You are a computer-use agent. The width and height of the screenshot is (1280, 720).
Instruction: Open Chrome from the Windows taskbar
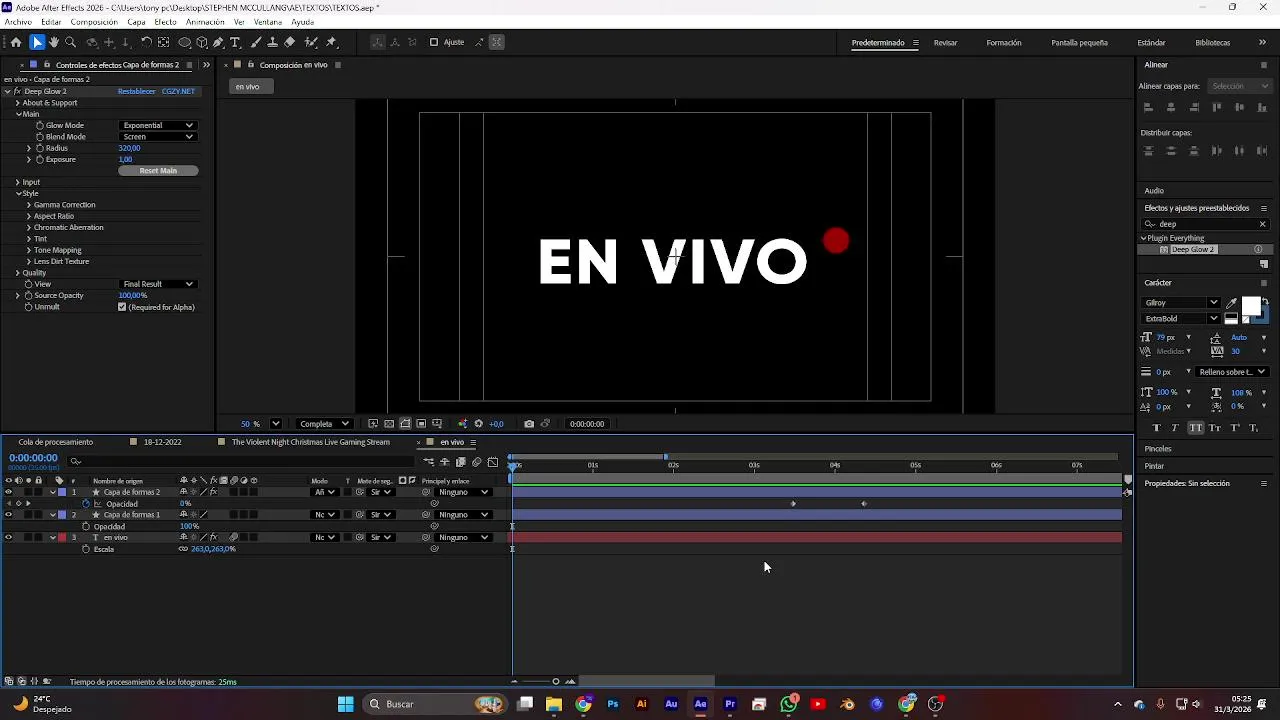(x=583, y=704)
